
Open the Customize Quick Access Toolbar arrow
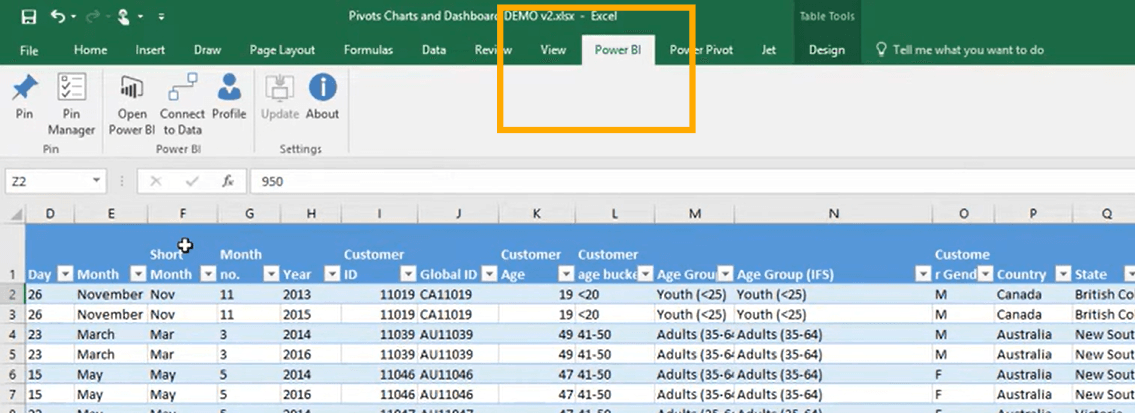pos(161,16)
